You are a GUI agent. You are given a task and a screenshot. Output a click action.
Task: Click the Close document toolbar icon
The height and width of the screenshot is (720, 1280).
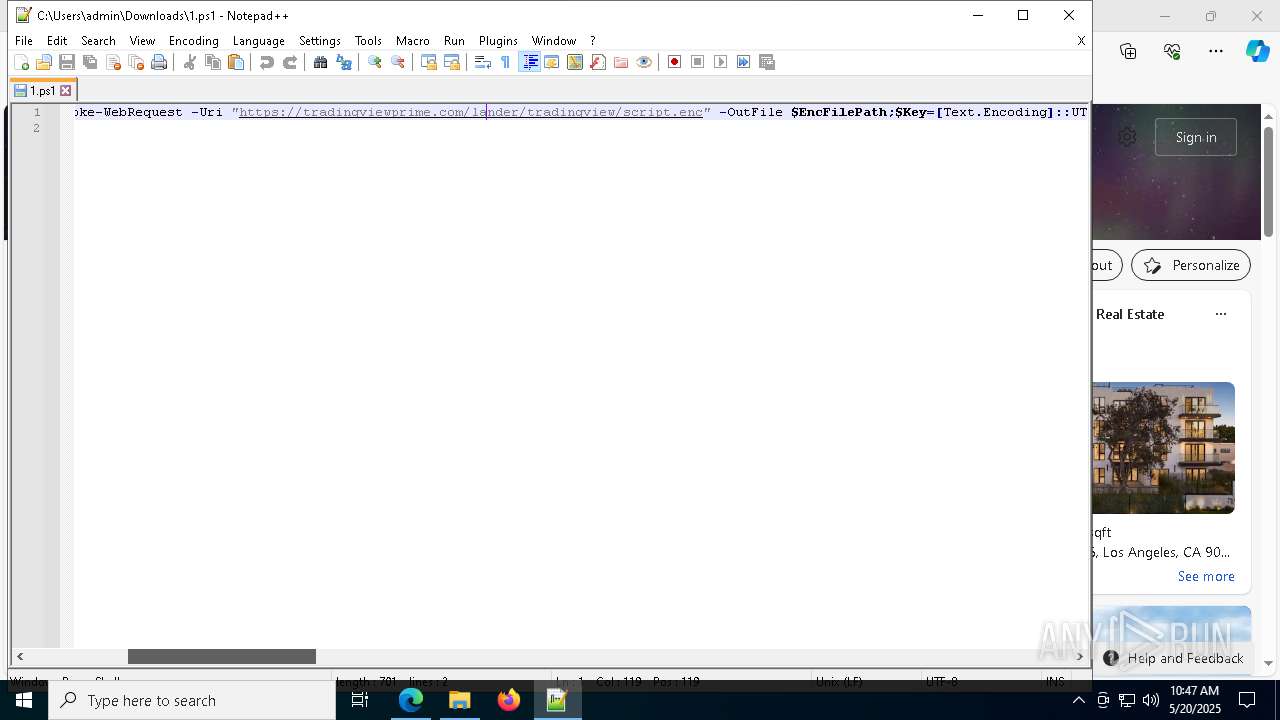click(113, 62)
